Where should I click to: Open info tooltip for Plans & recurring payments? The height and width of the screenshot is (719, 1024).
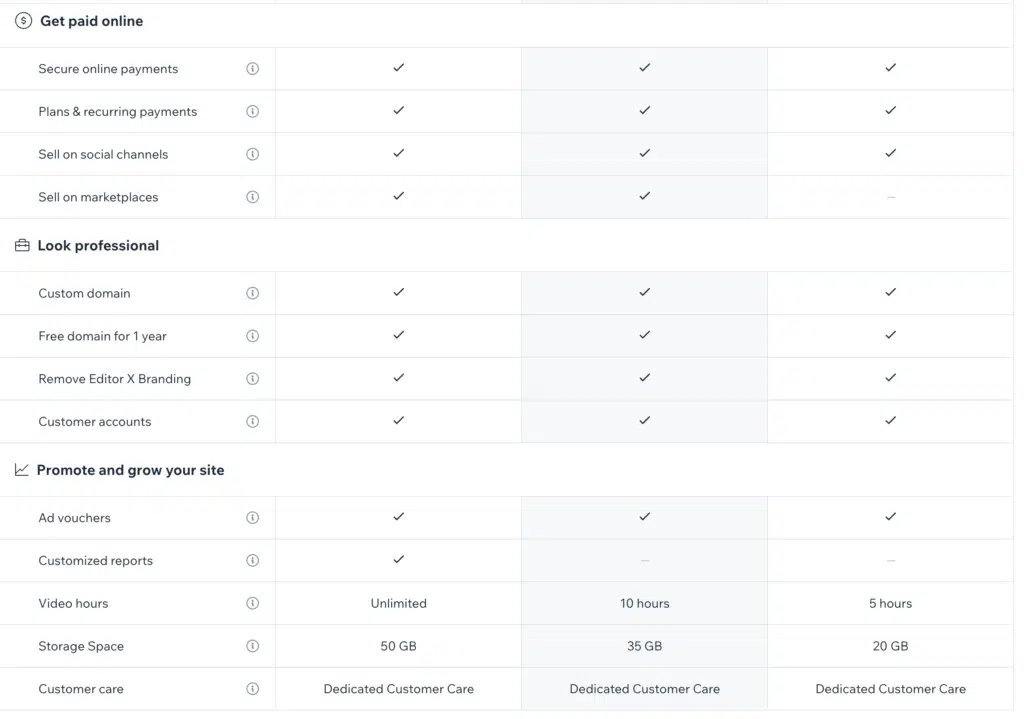pyautogui.click(x=252, y=112)
